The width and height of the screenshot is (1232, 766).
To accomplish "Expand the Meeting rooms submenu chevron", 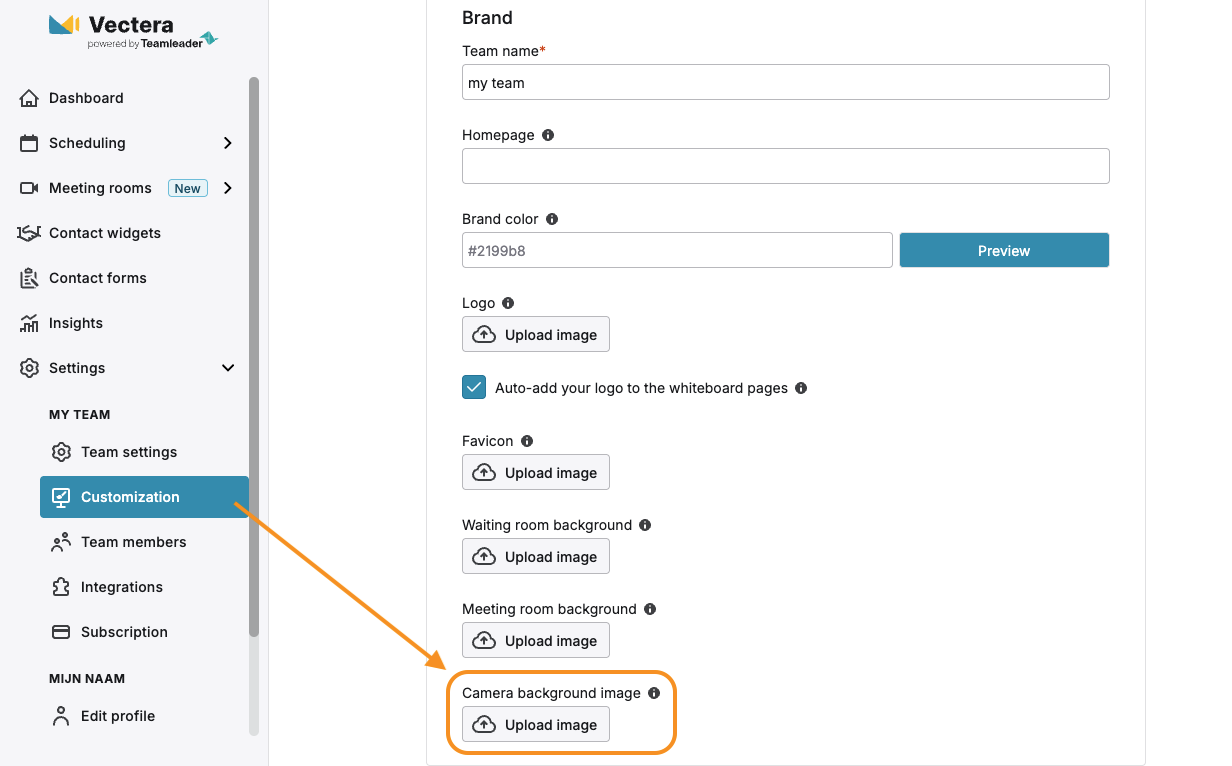I will [x=228, y=188].
